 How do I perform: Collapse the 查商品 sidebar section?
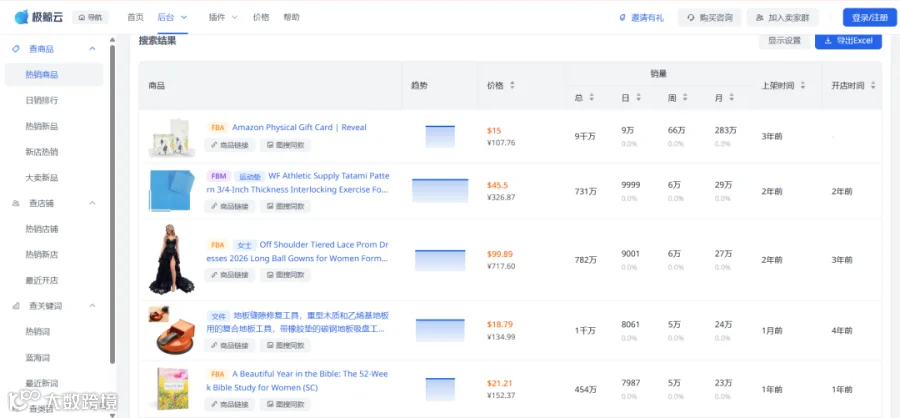tap(92, 49)
